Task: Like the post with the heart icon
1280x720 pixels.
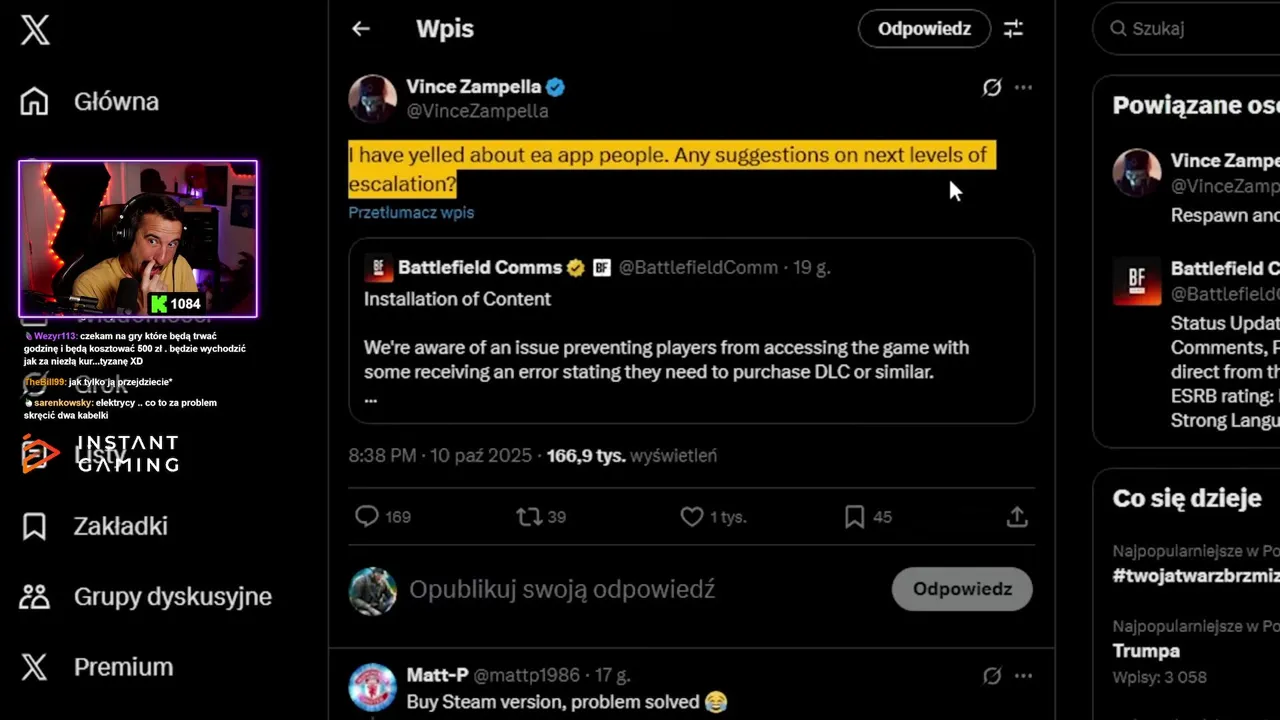Action: point(692,516)
